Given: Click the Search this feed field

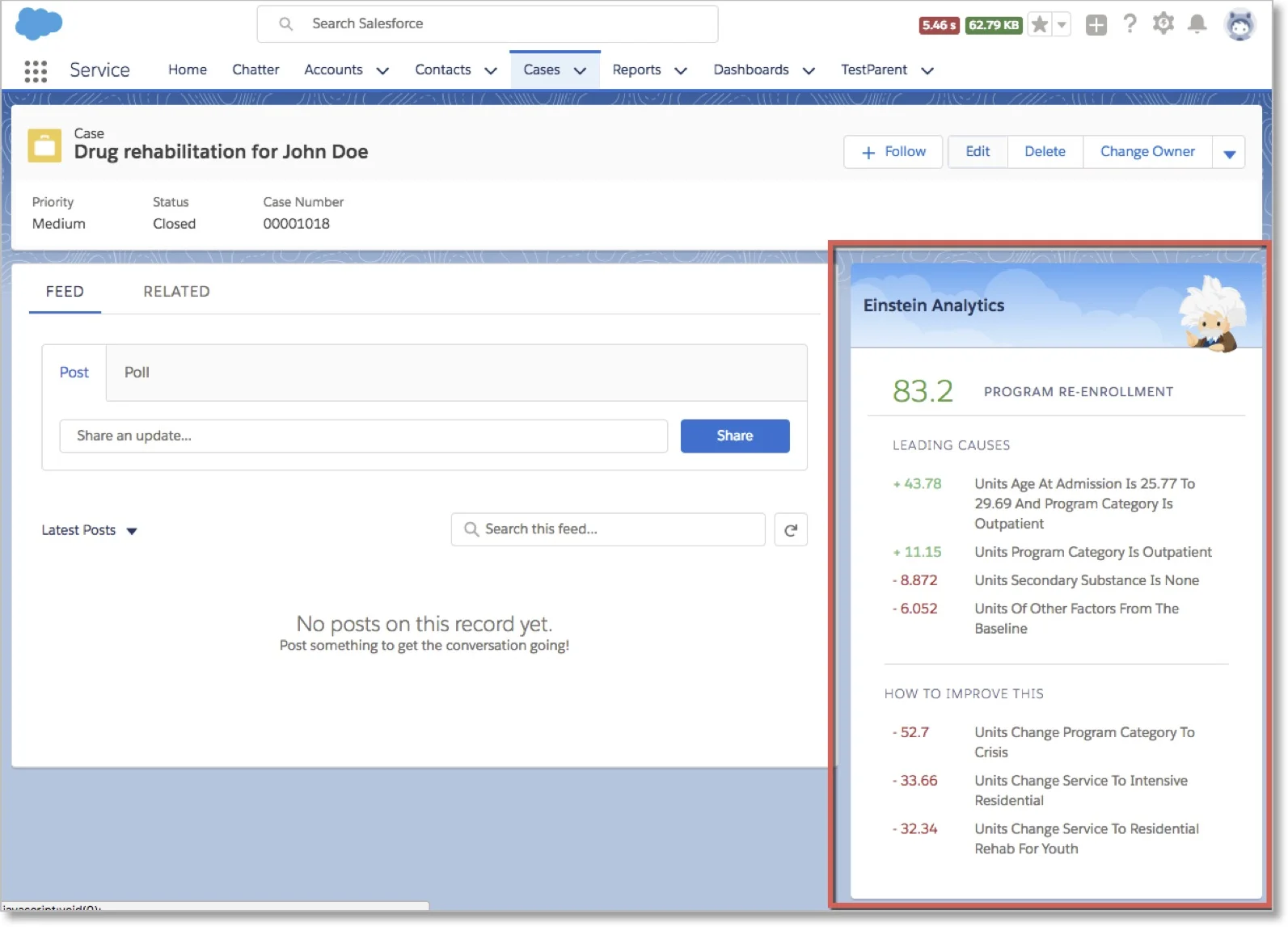Looking at the screenshot, I should pyautogui.click(x=608, y=530).
